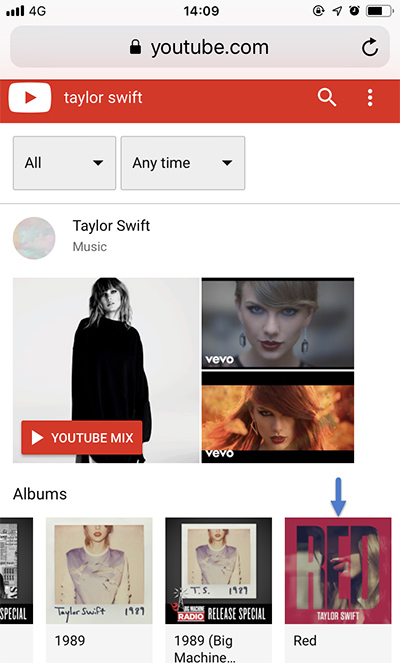Tap the Albums section heading
The width and height of the screenshot is (400, 663).
click(40, 494)
